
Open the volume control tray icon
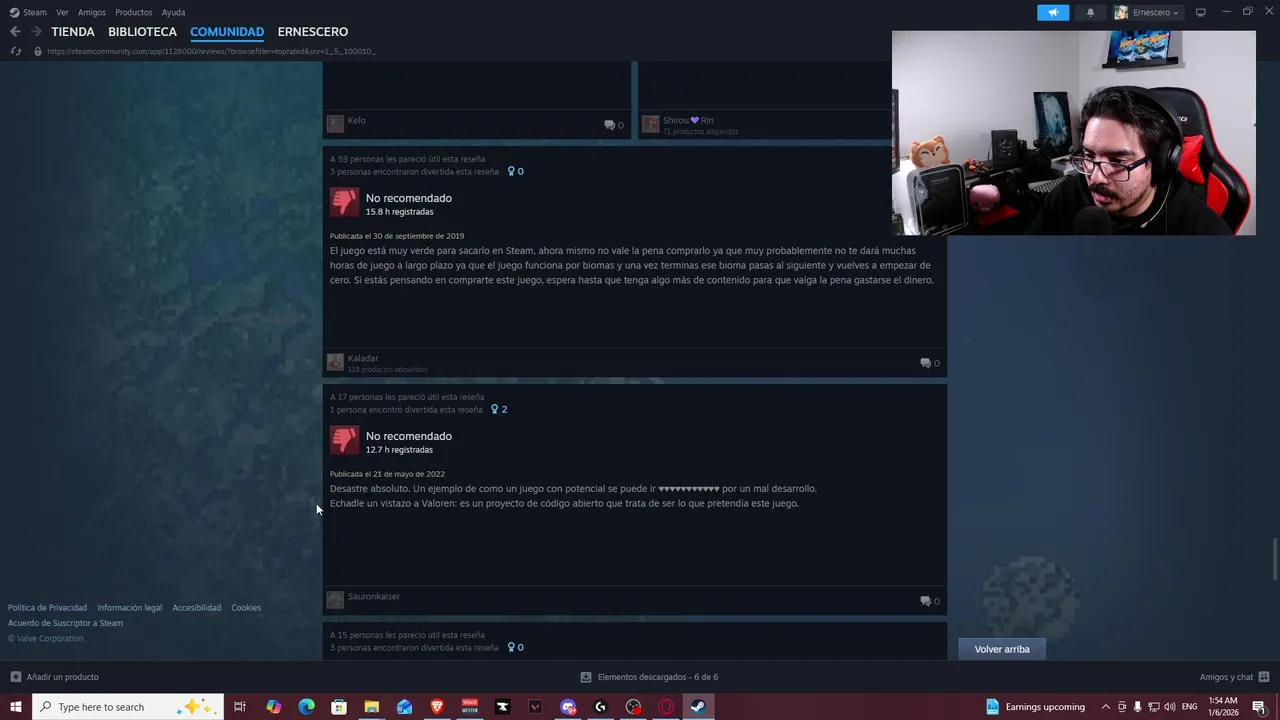click(x=1170, y=707)
